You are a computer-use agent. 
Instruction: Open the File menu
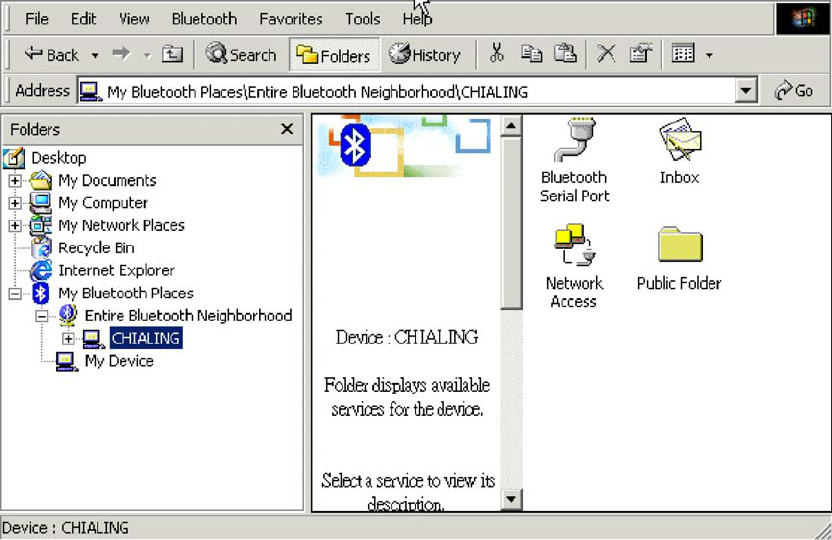(37, 19)
